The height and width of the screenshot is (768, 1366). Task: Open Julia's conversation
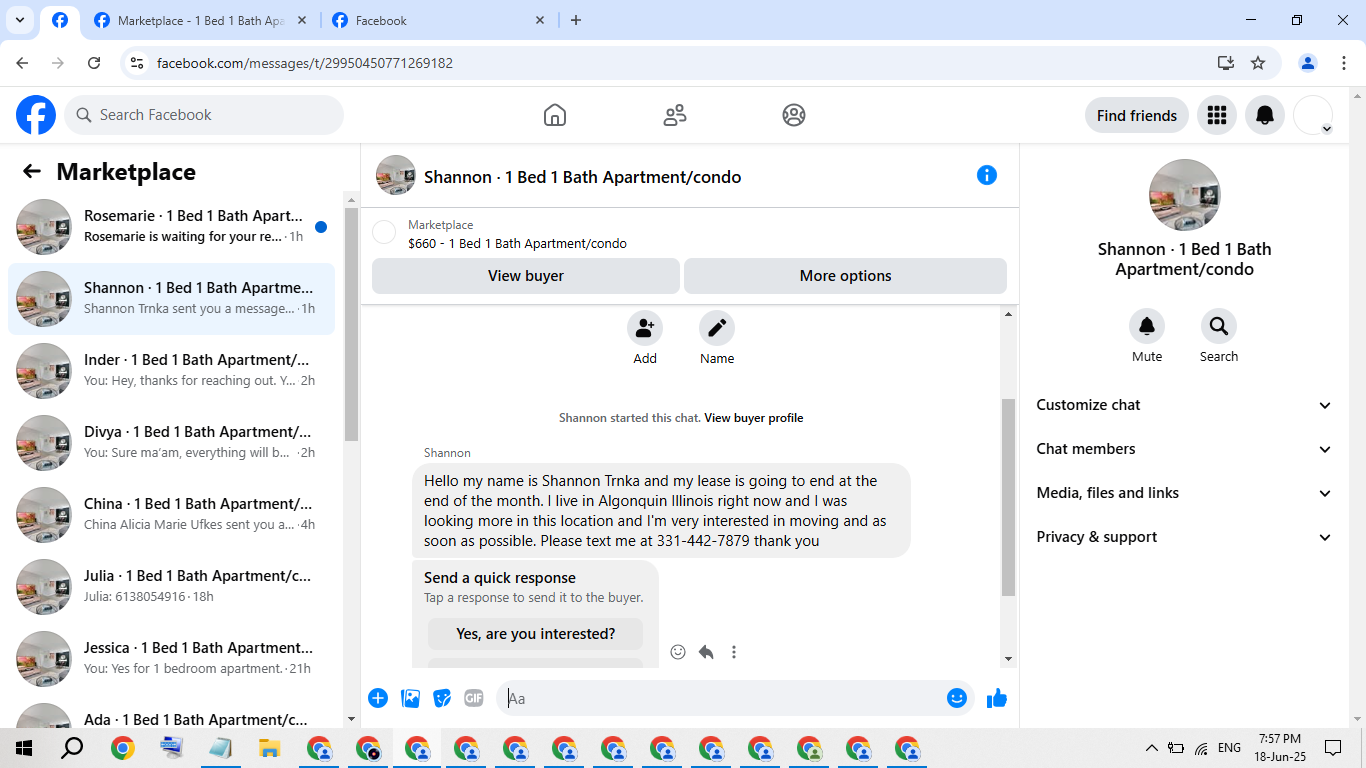(x=171, y=587)
